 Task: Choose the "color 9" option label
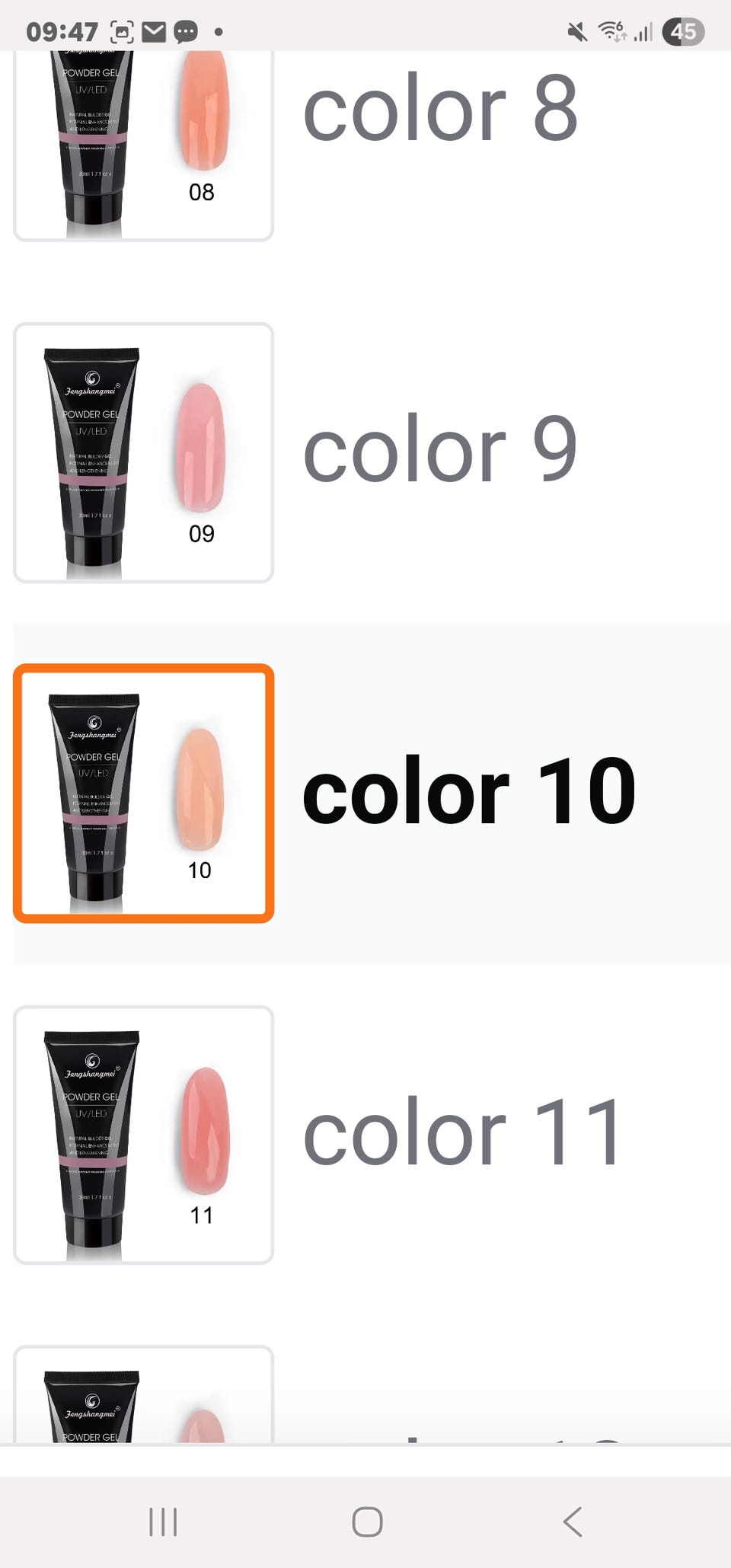click(x=440, y=449)
